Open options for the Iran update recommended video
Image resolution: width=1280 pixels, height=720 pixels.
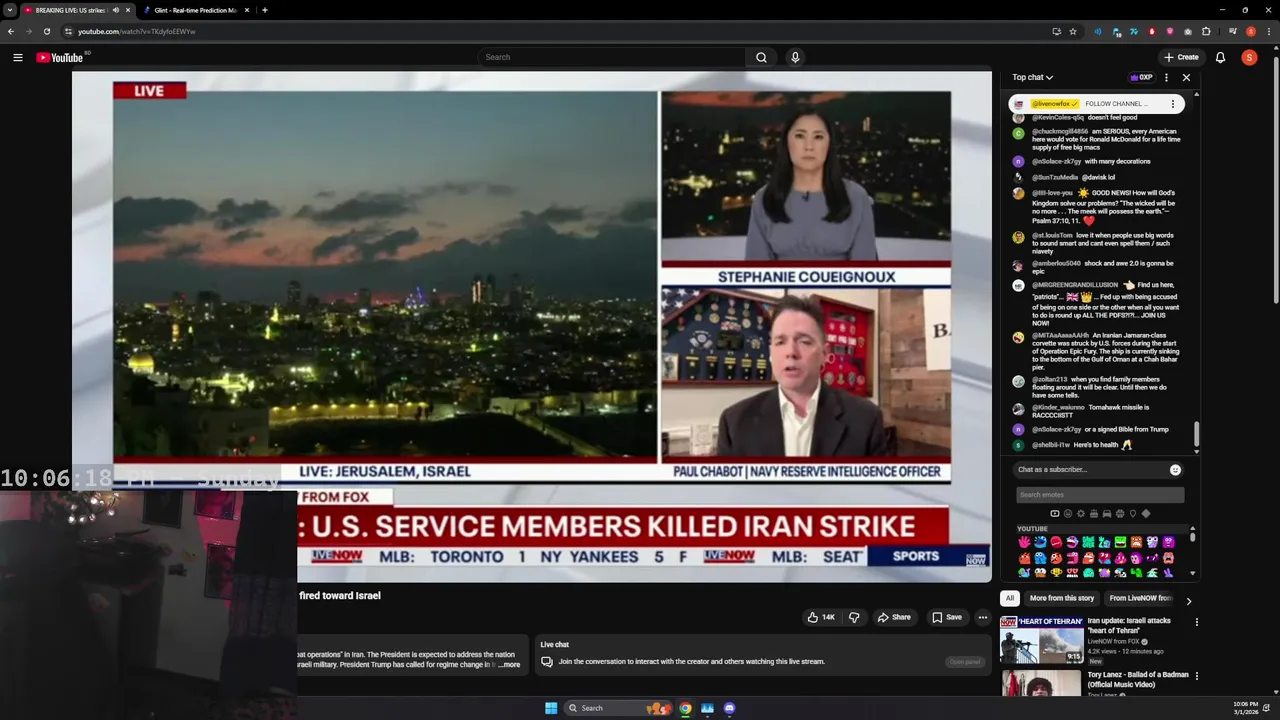[x=1196, y=621]
